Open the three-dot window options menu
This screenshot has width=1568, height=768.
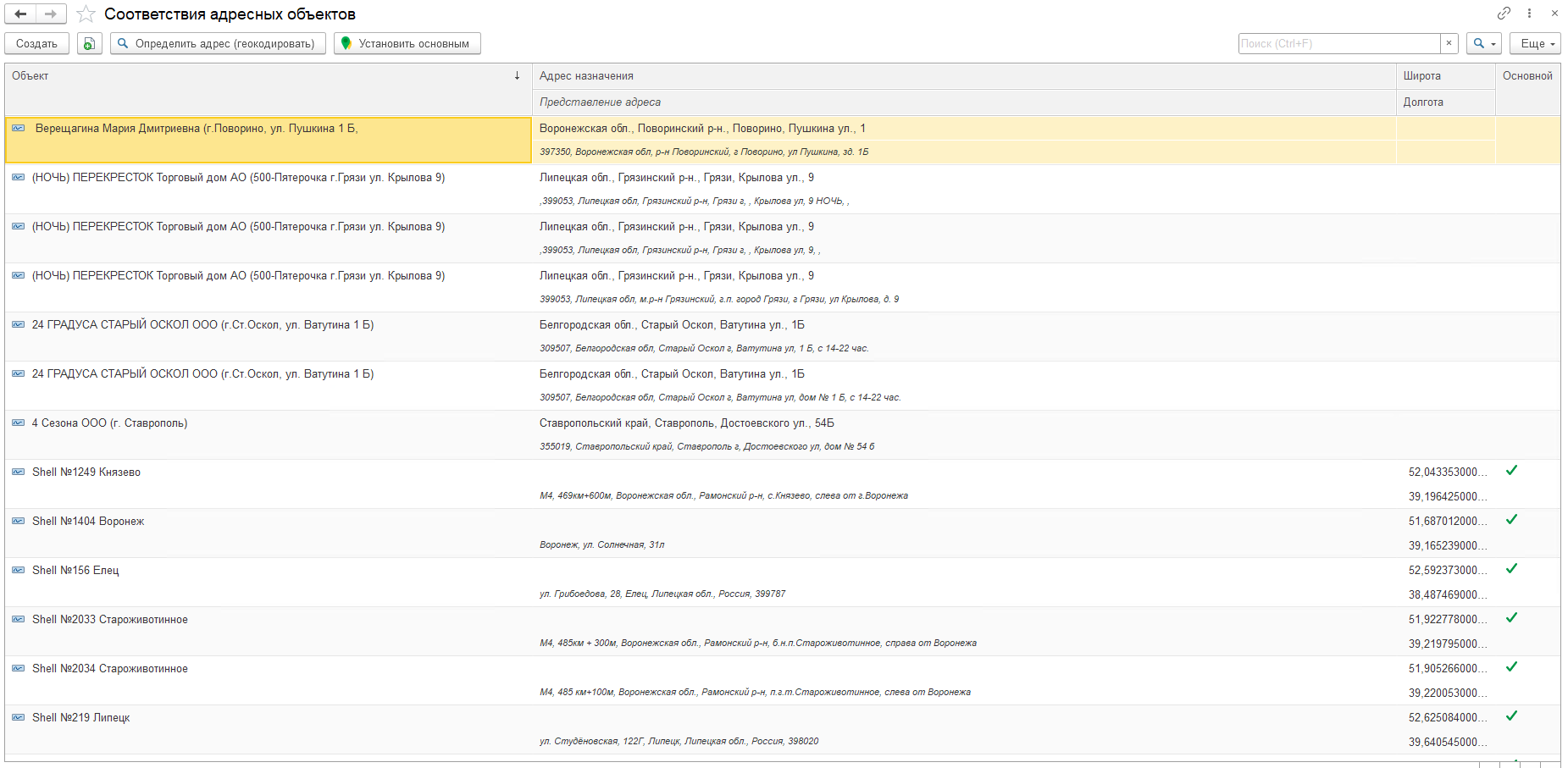tap(1529, 14)
